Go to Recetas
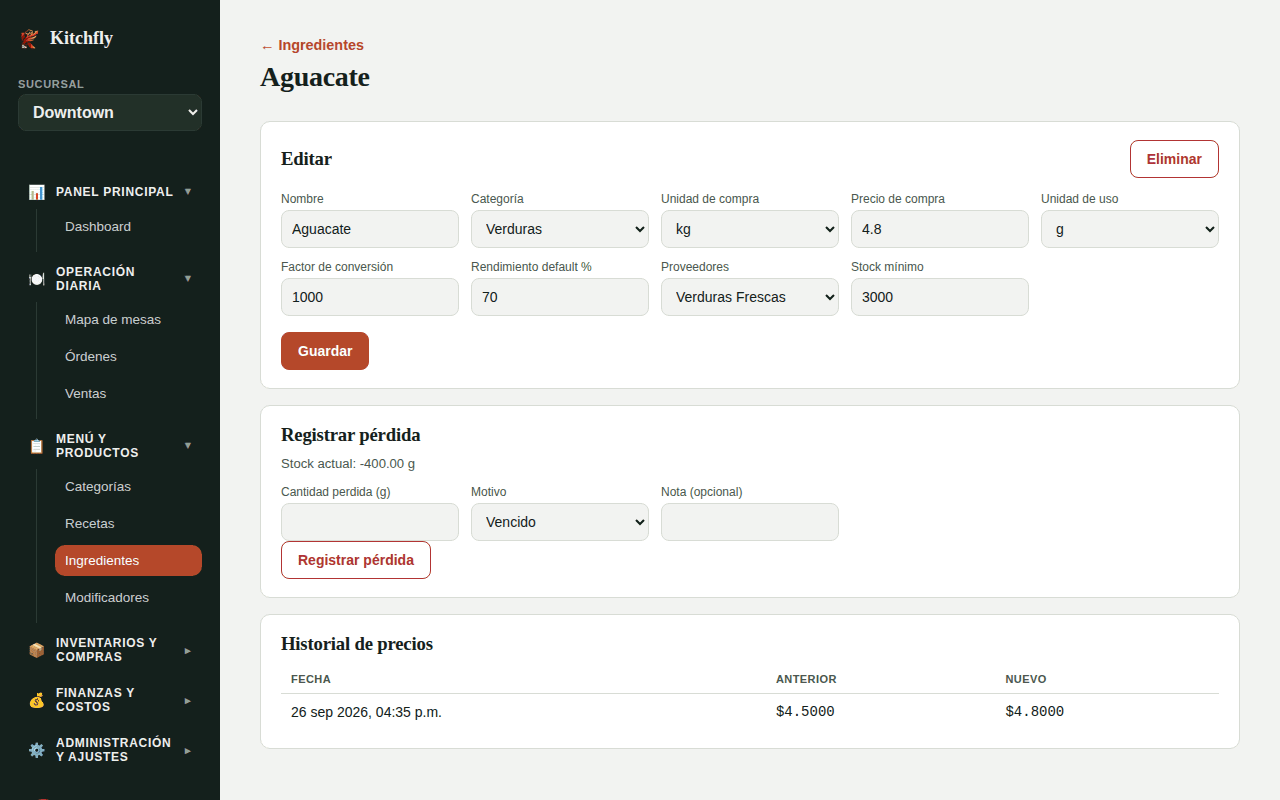Screen dimensions: 1280x800 pyautogui.click(x=128, y=524)
